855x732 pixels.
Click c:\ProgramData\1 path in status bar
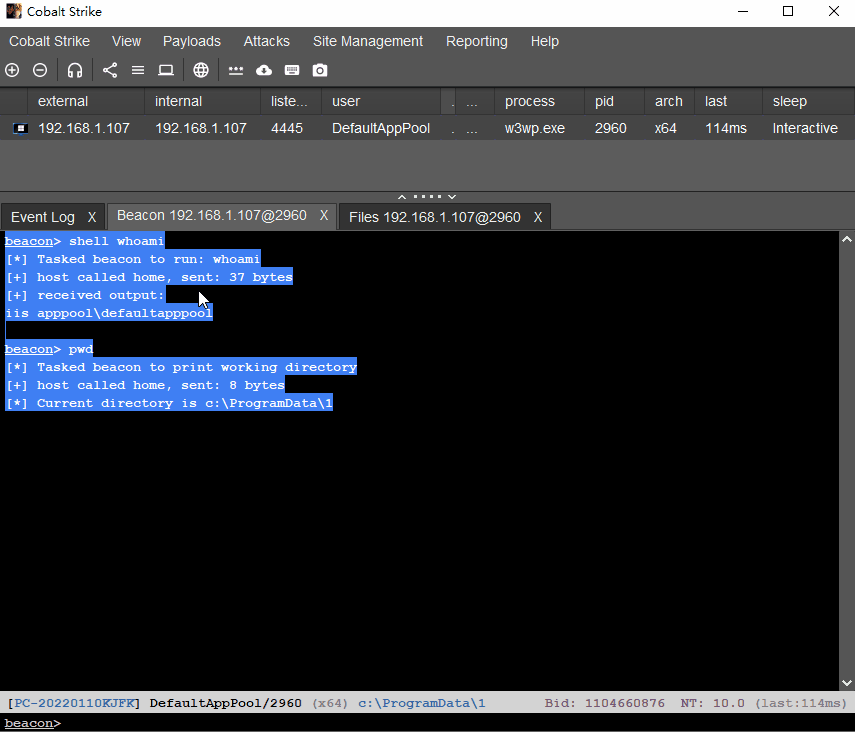[422, 703]
